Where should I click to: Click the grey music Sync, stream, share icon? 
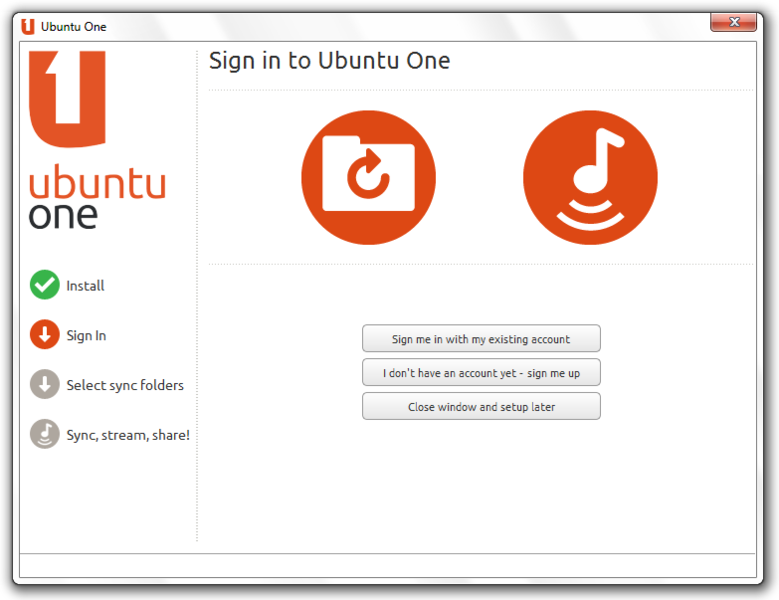45,434
